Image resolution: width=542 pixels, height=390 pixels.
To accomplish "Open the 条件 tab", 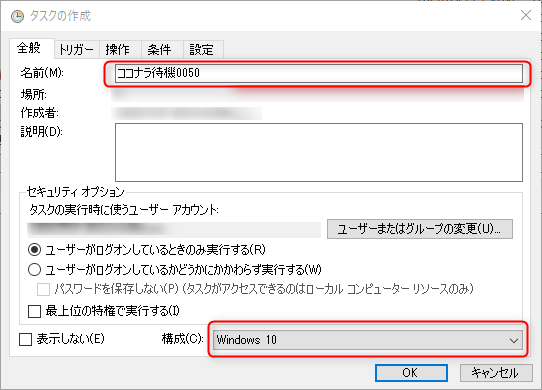I will [x=162, y=49].
